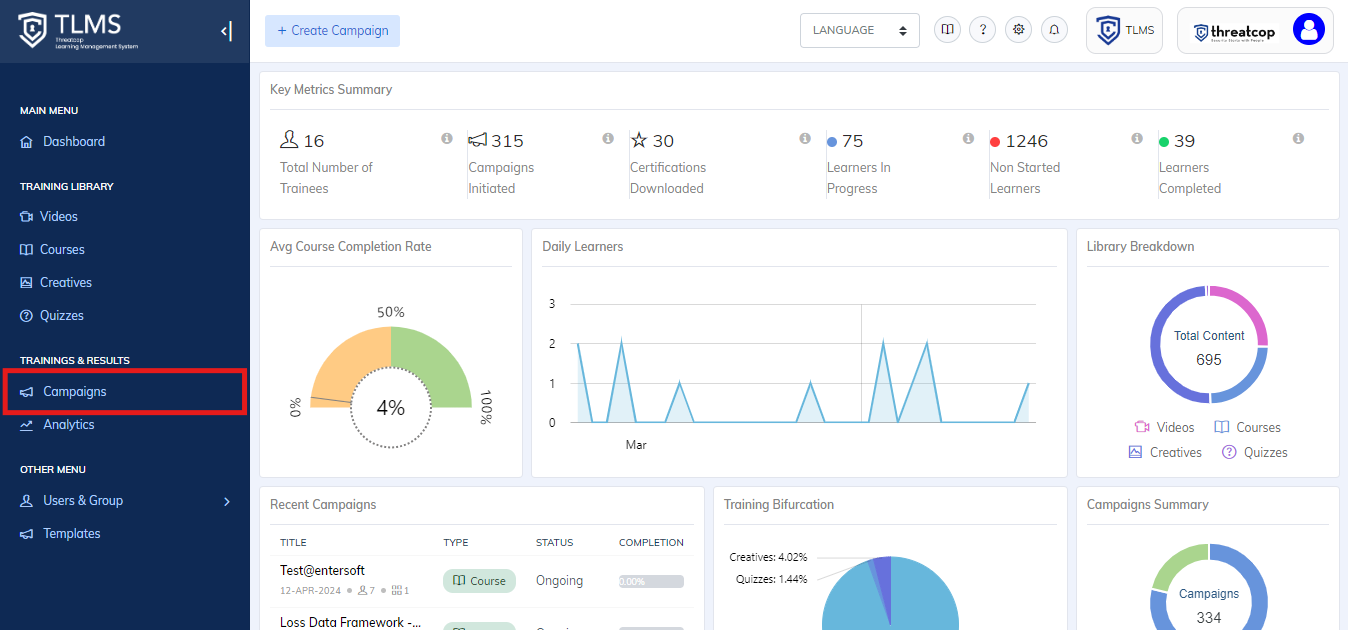Click the Quizzes legend icon in Library Breakdown
The image size is (1348, 630).
(1229, 452)
